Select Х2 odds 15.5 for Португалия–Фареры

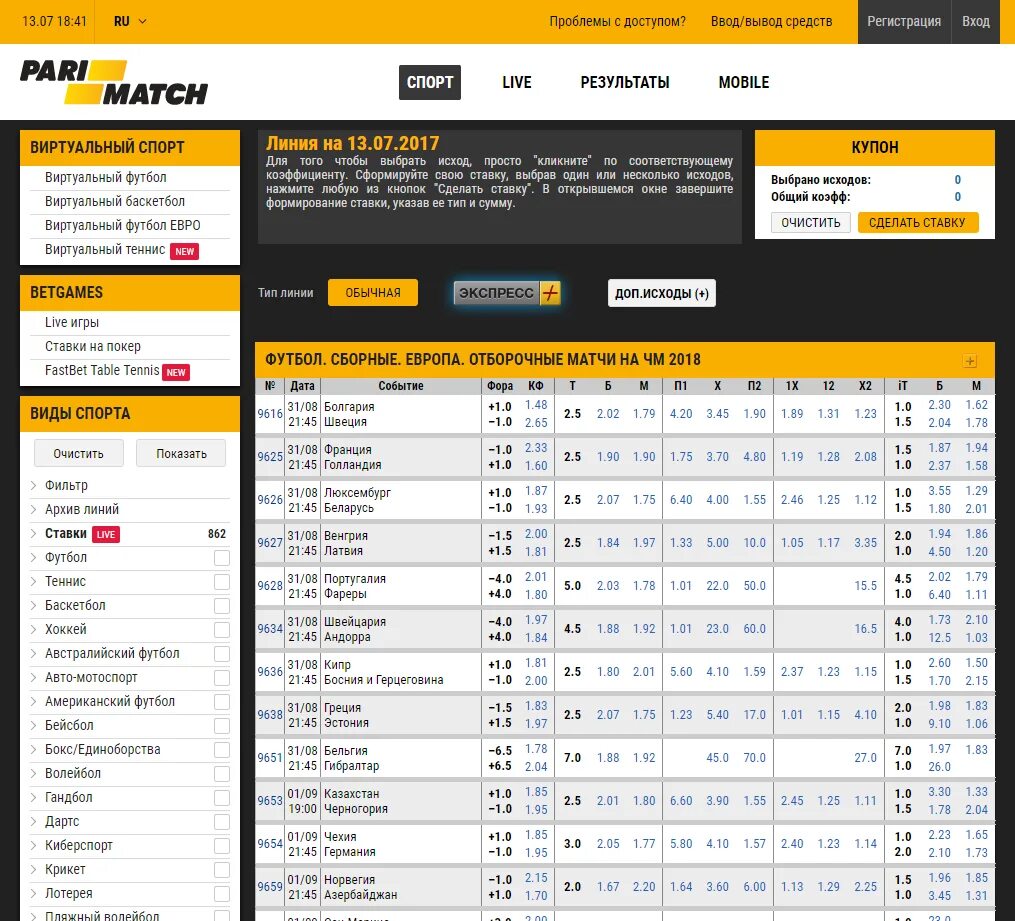[x=865, y=586]
